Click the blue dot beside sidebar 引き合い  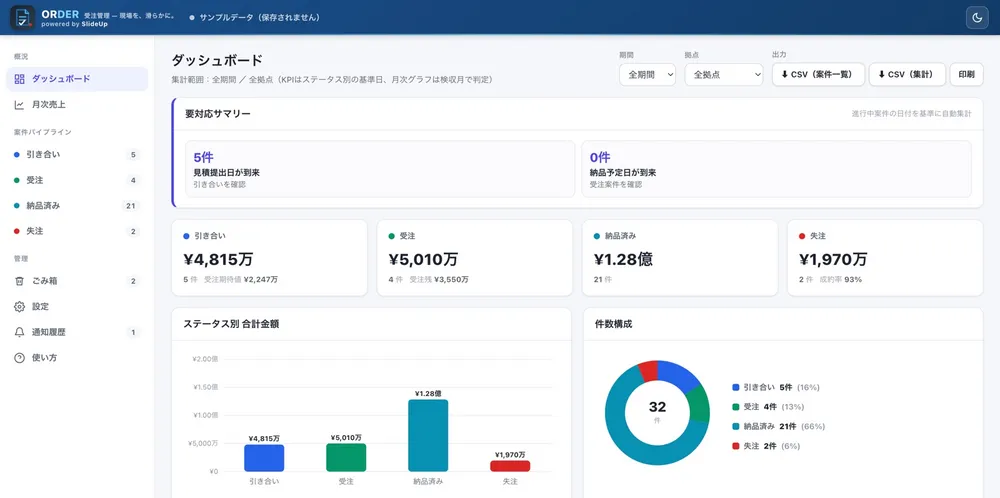17,155
